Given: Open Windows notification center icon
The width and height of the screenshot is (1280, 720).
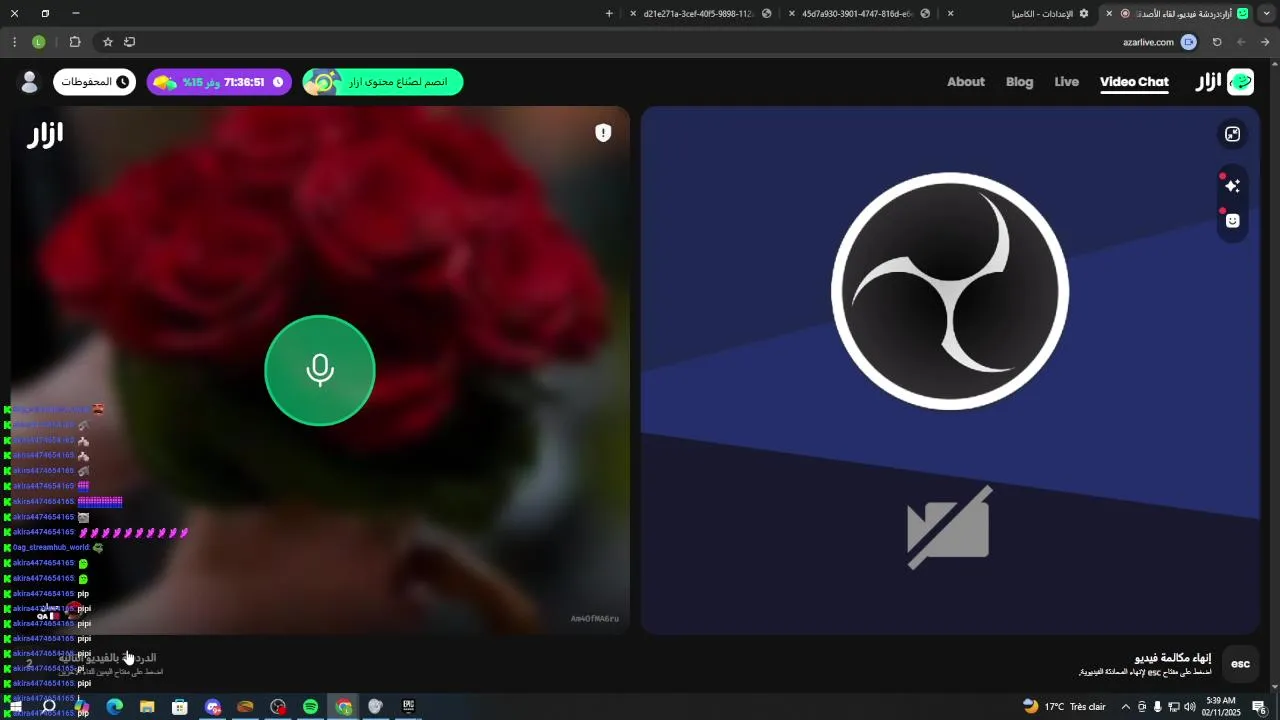Looking at the screenshot, I should pyautogui.click(x=1259, y=707).
